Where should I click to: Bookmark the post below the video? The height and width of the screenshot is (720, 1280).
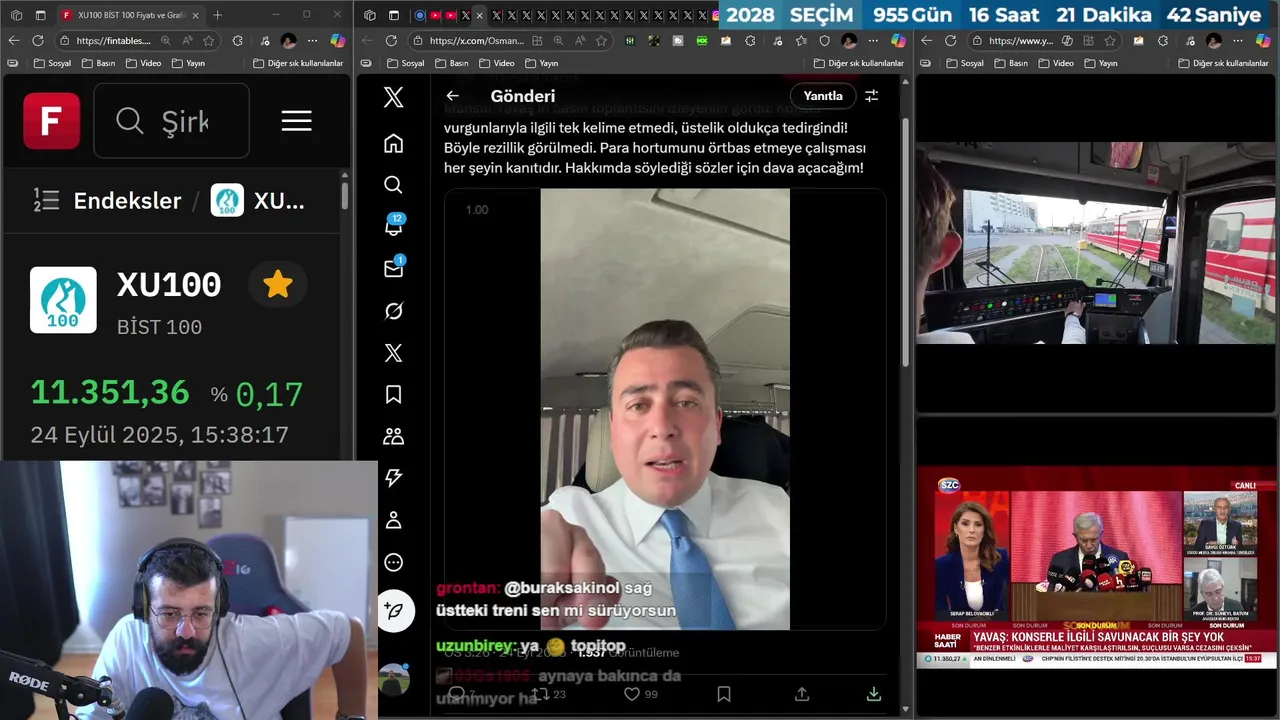724,694
